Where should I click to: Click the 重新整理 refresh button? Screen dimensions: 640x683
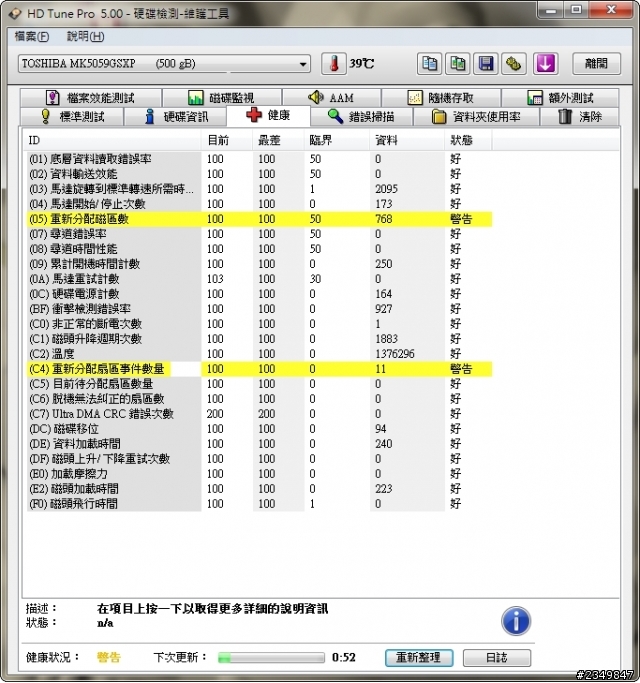click(419, 657)
